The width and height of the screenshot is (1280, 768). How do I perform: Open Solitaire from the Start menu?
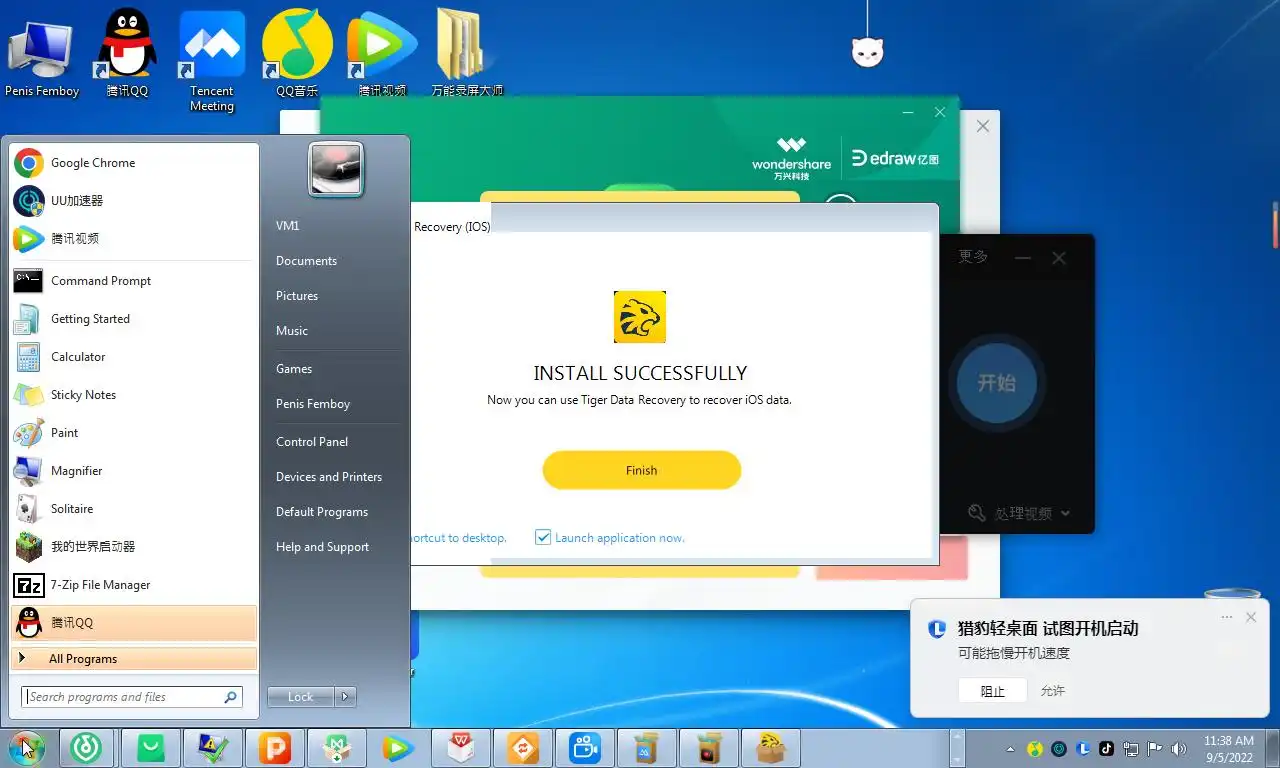click(x=133, y=509)
